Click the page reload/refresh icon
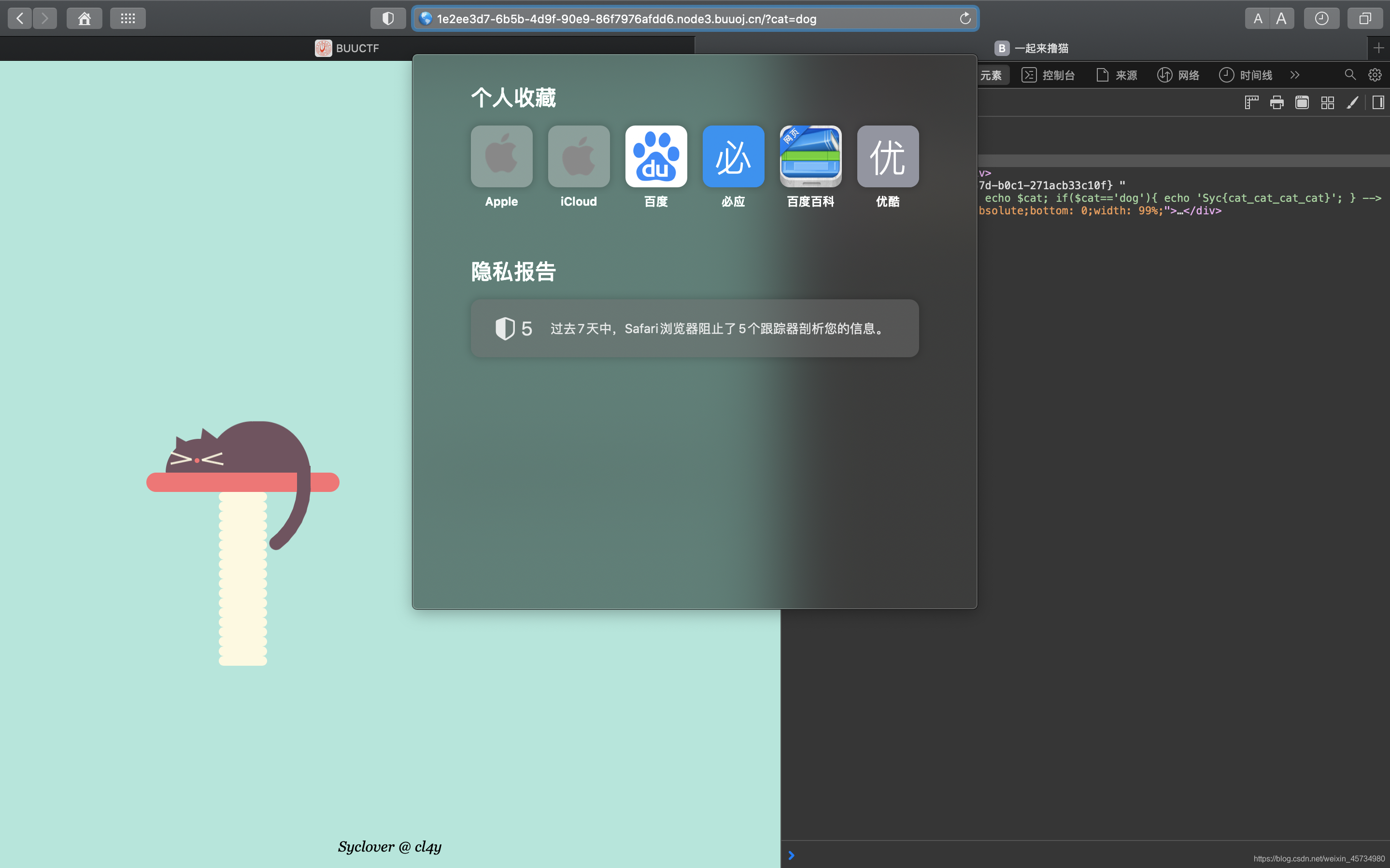The image size is (1390, 868). [963, 19]
